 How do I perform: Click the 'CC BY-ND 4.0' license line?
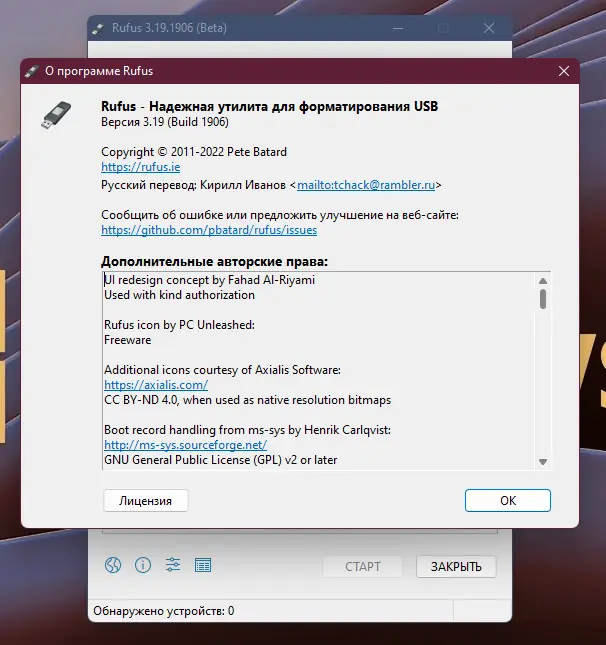(x=247, y=400)
